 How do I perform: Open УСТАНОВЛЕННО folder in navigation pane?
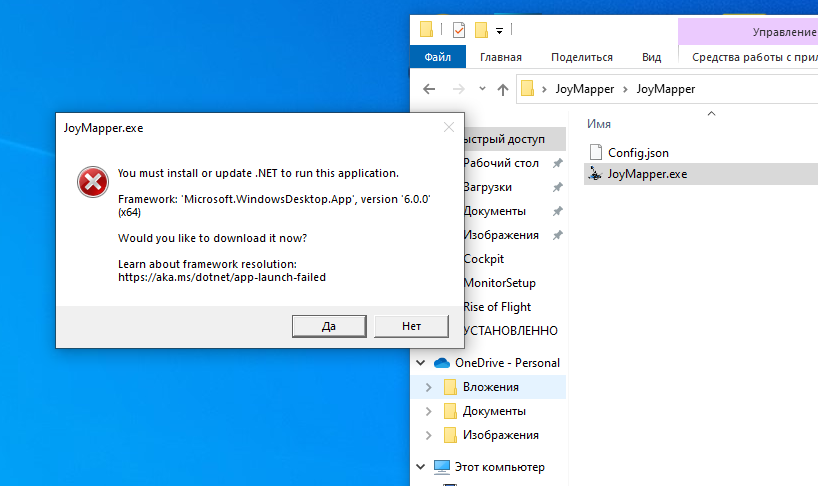tap(511, 331)
